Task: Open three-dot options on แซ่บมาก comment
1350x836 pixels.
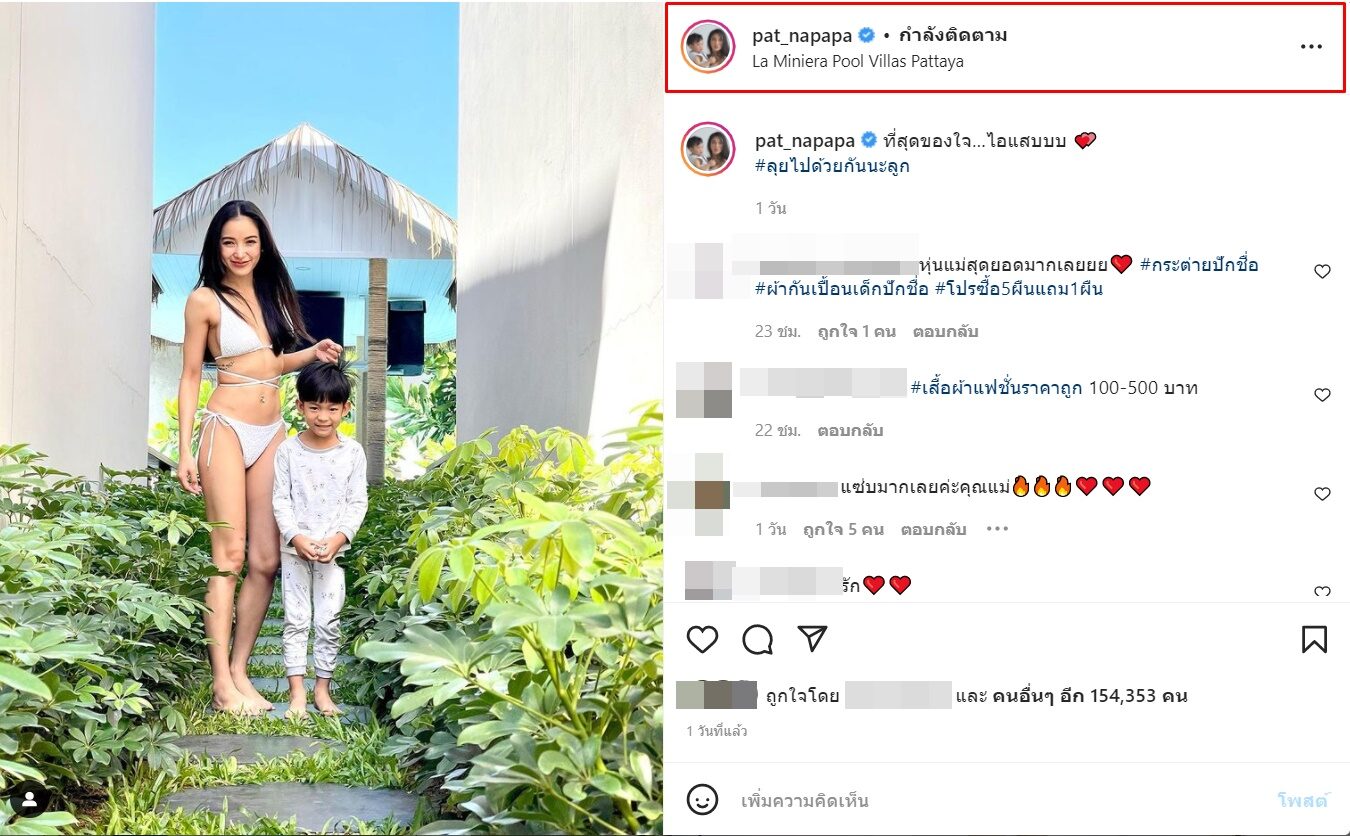Action: tap(997, 529)
